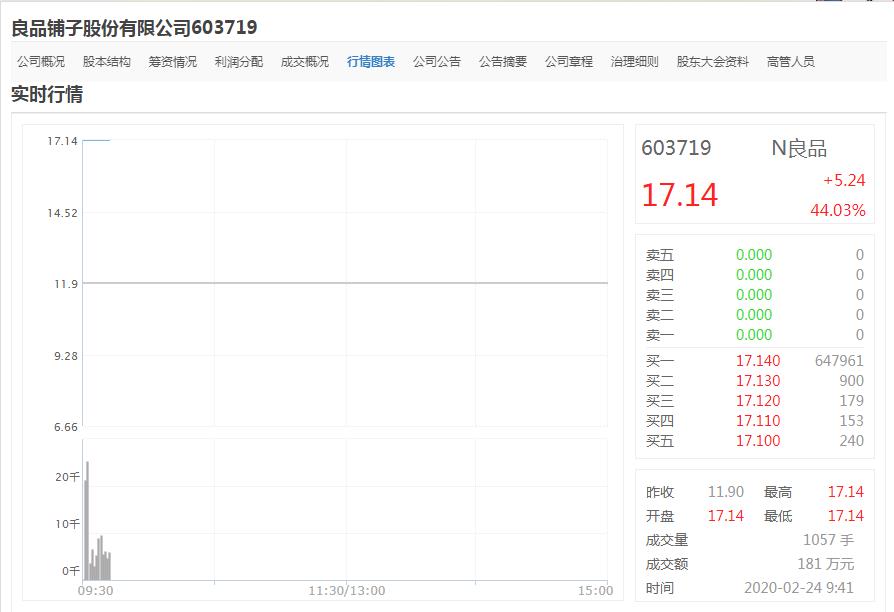Click the timestamp 2020-02-24 9:41
Image resolution: width=894 pixels, height=612 pixels.
tap(799, 588)
